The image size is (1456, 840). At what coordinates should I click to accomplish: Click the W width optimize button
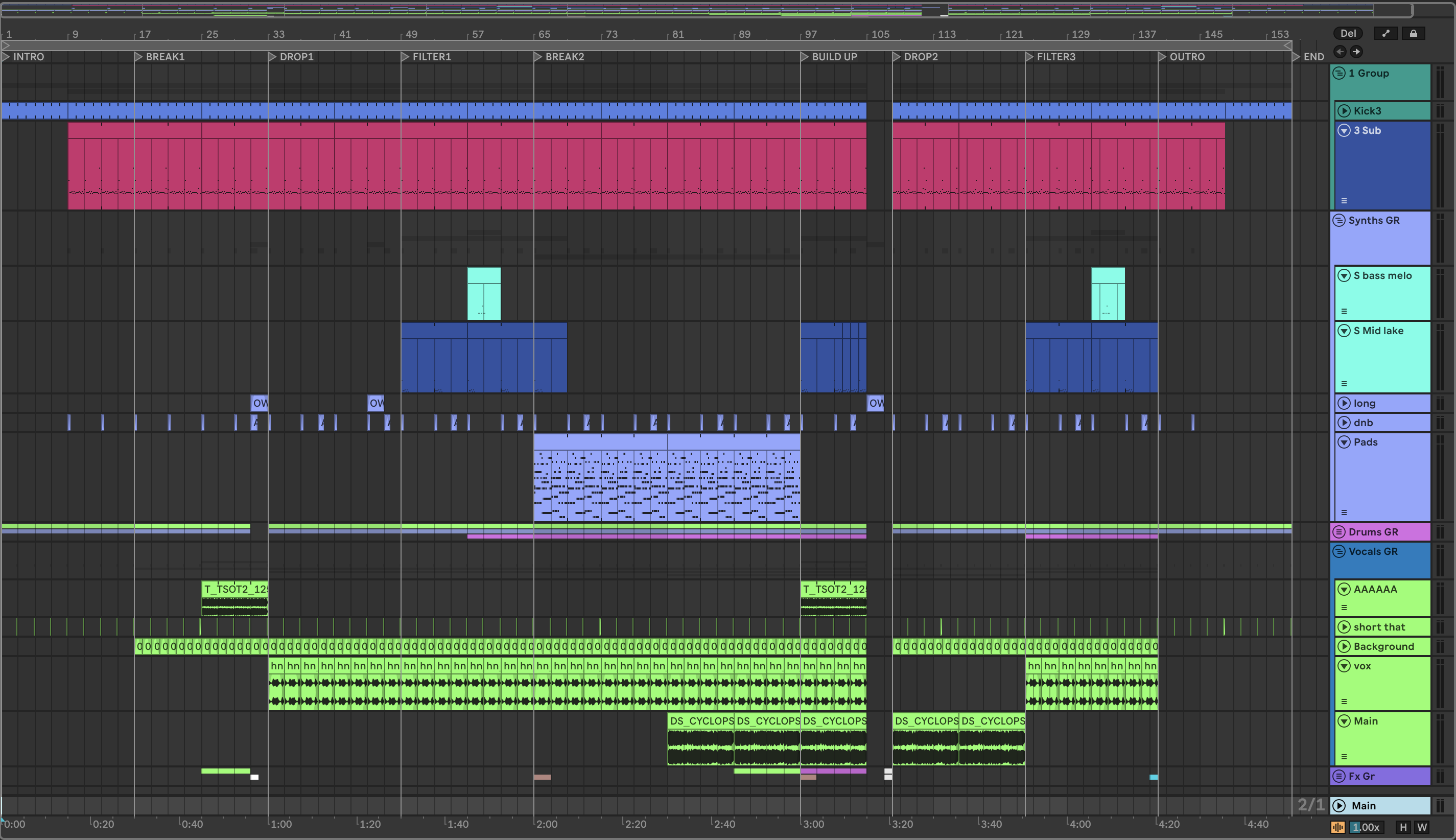[x=1422, y=827]
